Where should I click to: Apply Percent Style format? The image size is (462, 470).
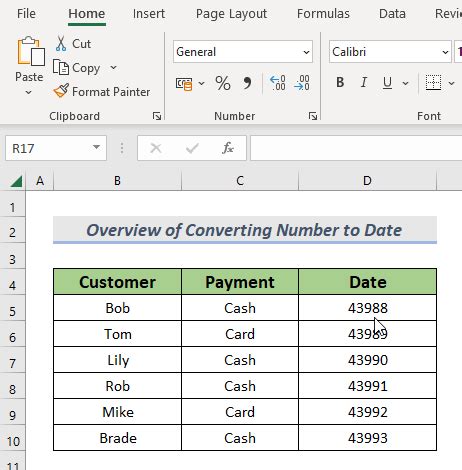[x=223, y=83]
